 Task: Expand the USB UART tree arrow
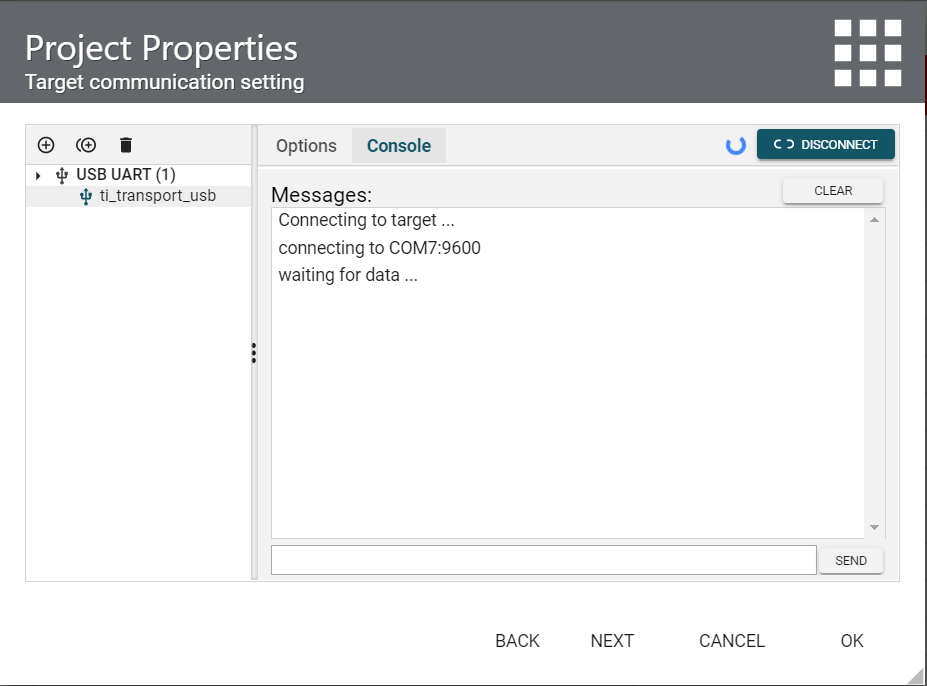click(x=38, y=176)
